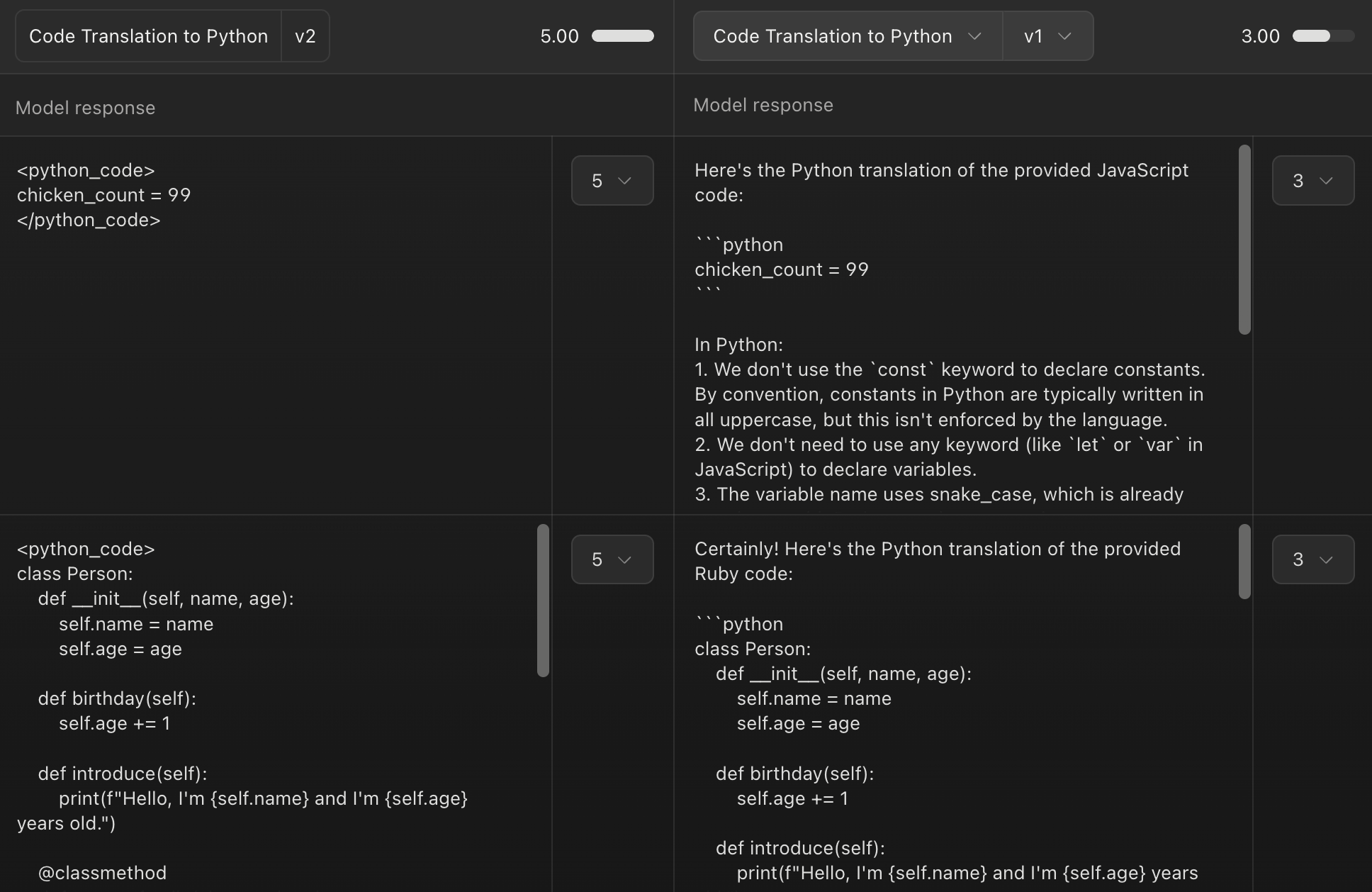Click the left Code Translation to Python label
This screenshot has width=1372, height=892.
point(148,36)
